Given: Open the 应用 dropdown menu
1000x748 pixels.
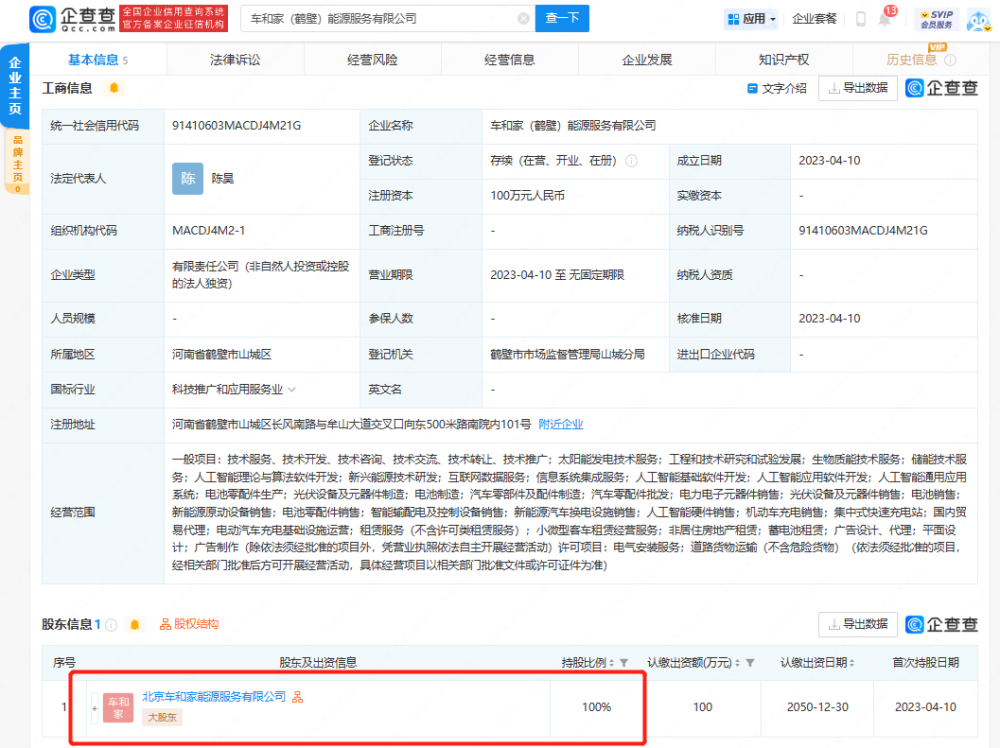Looking at the screenshot, I should coord(752,19).
